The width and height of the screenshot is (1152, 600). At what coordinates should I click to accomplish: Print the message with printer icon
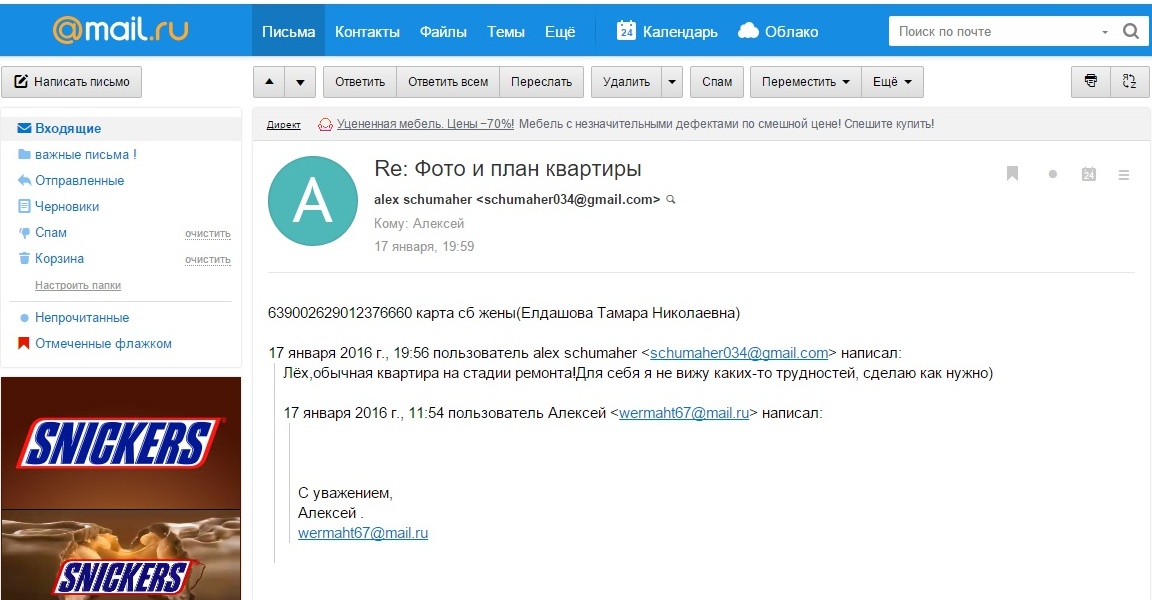coord(1091,82)
